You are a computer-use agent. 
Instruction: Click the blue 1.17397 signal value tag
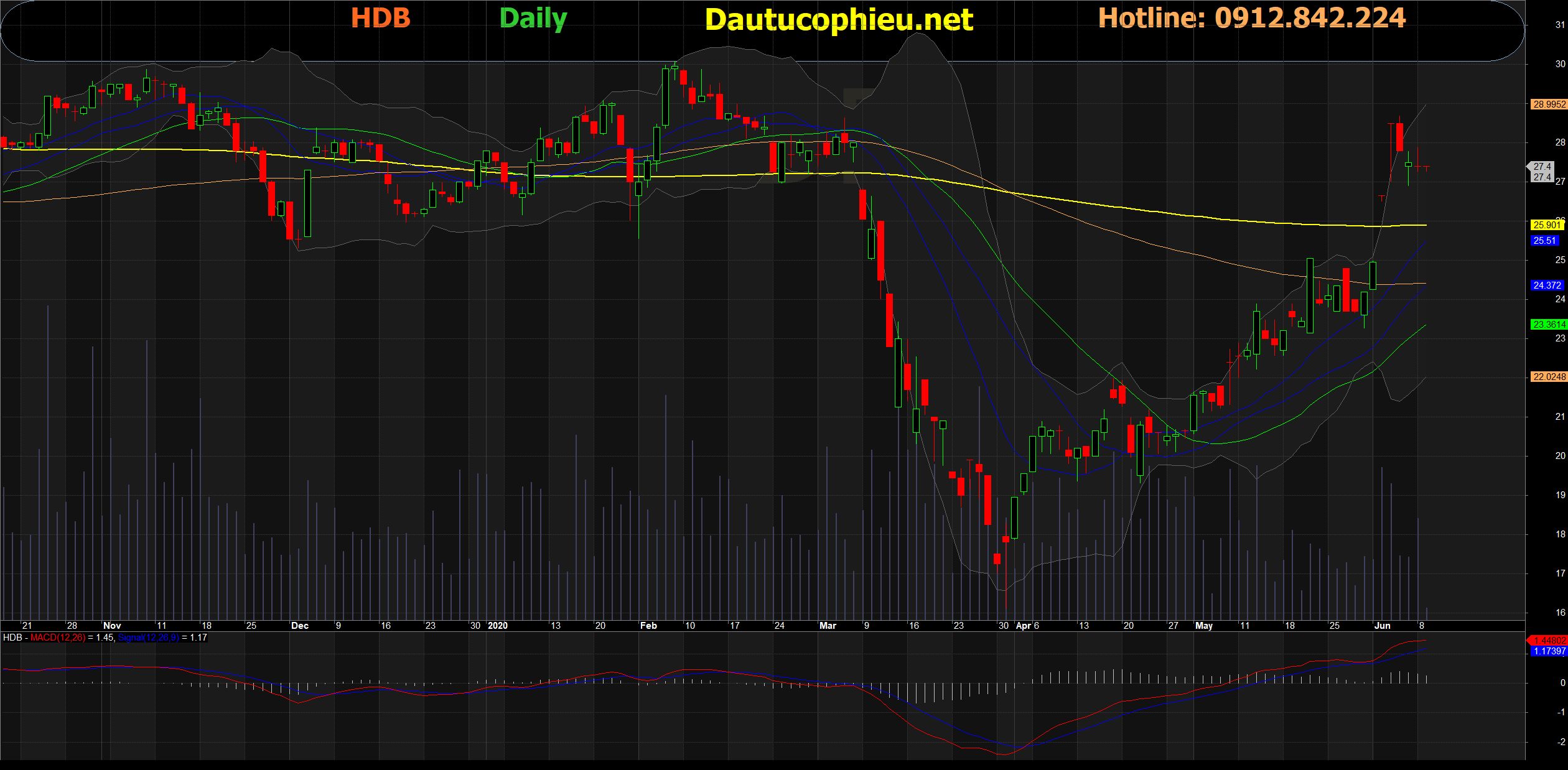1549,651
